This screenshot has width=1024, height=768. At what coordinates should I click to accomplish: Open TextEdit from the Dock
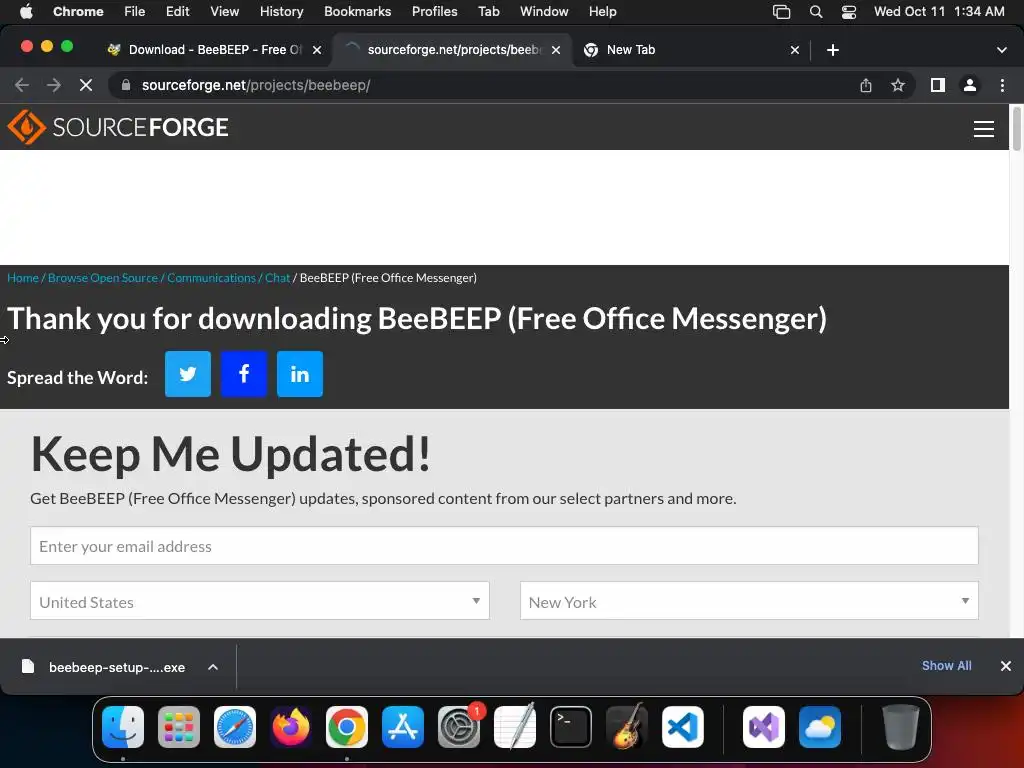coord(515,727)
